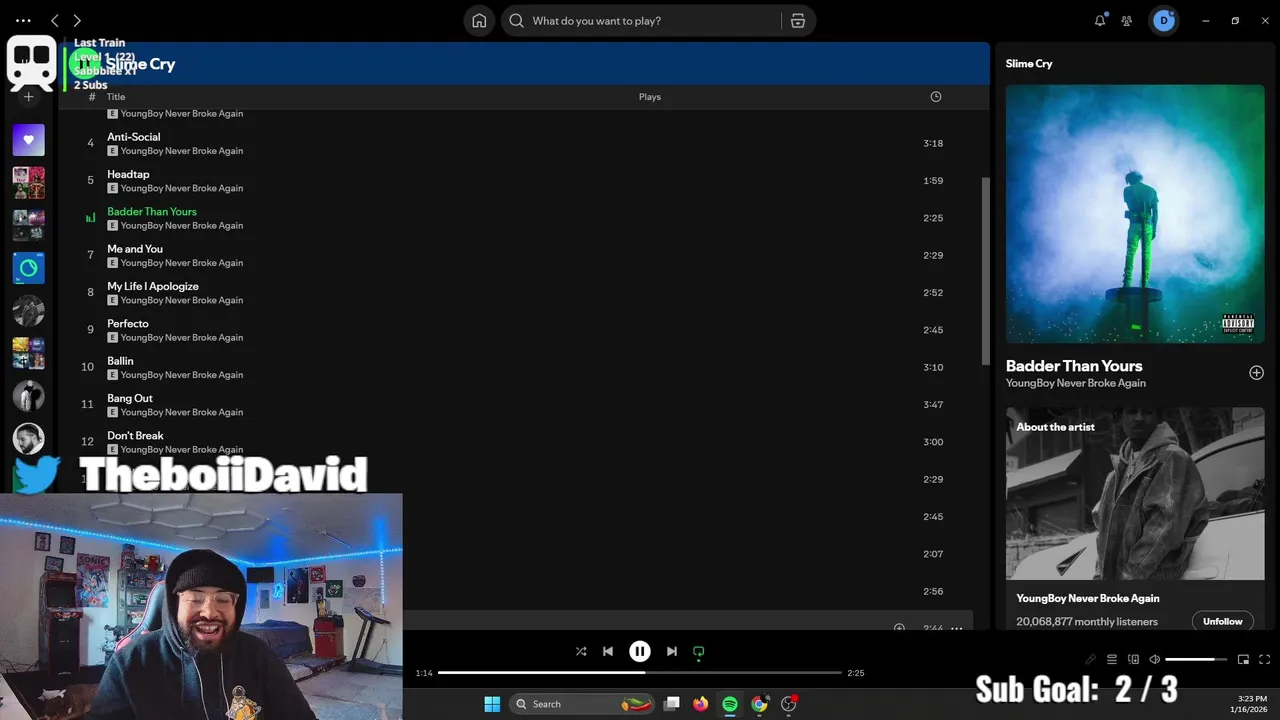Enter full screen player mode
1280x720 pixels.
(x=1264, y=659)
